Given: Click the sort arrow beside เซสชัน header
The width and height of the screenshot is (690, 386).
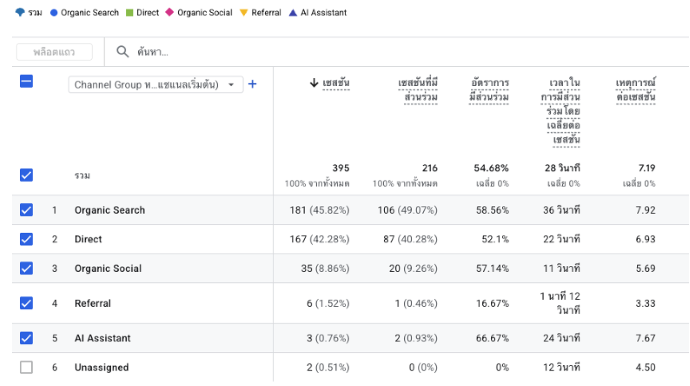Looking at the screenshot, I should click(314, 83).
